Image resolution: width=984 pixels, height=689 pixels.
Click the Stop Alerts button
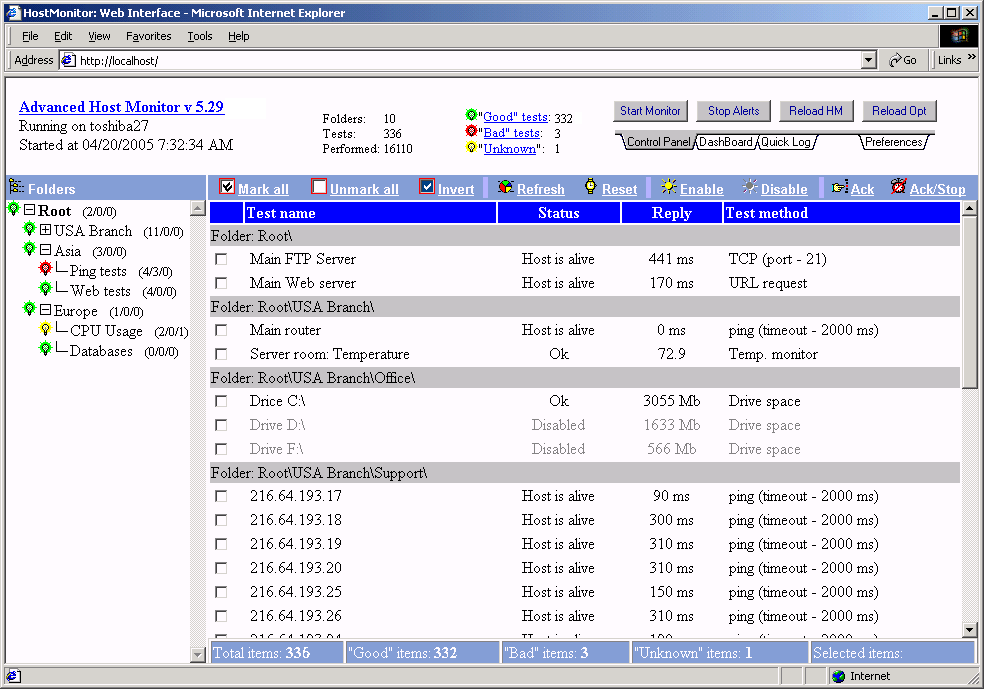point(734,111)
